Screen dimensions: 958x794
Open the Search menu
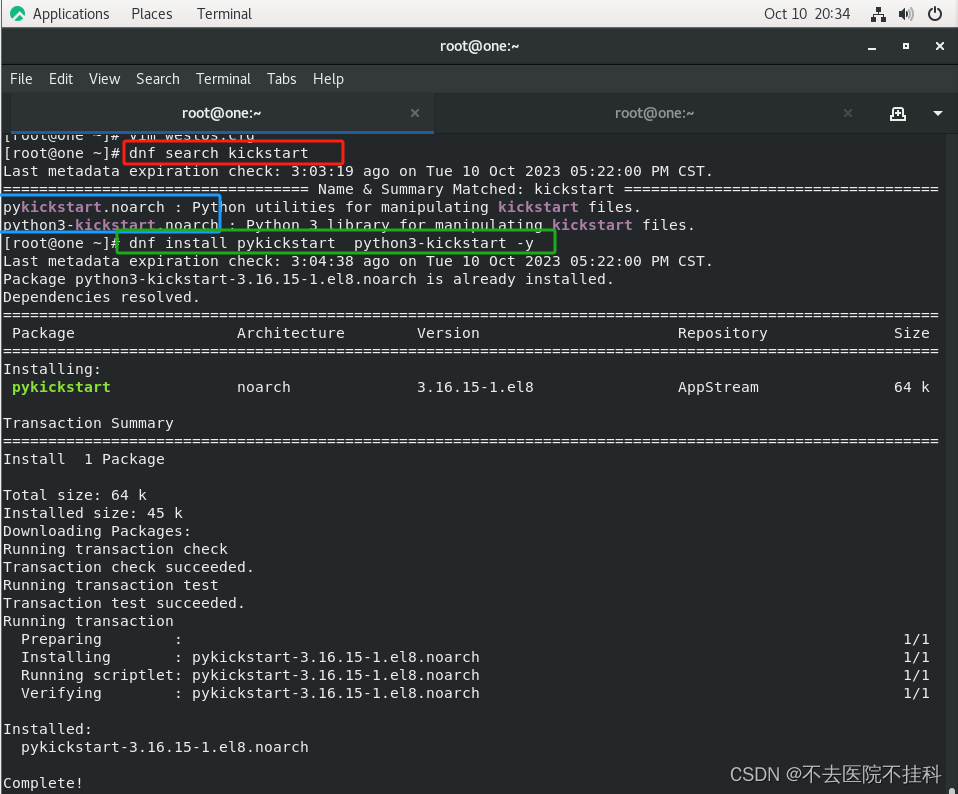(157, 78)
